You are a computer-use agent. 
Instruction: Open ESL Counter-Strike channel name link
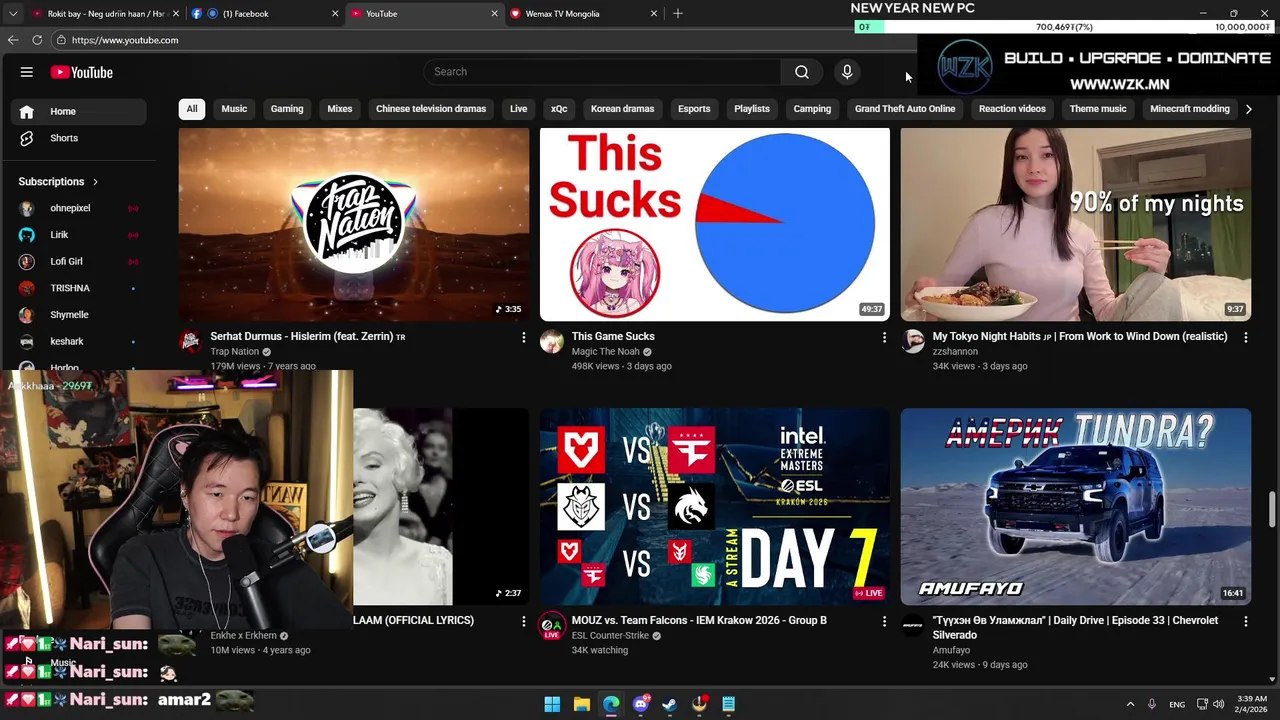click(610, 636)
